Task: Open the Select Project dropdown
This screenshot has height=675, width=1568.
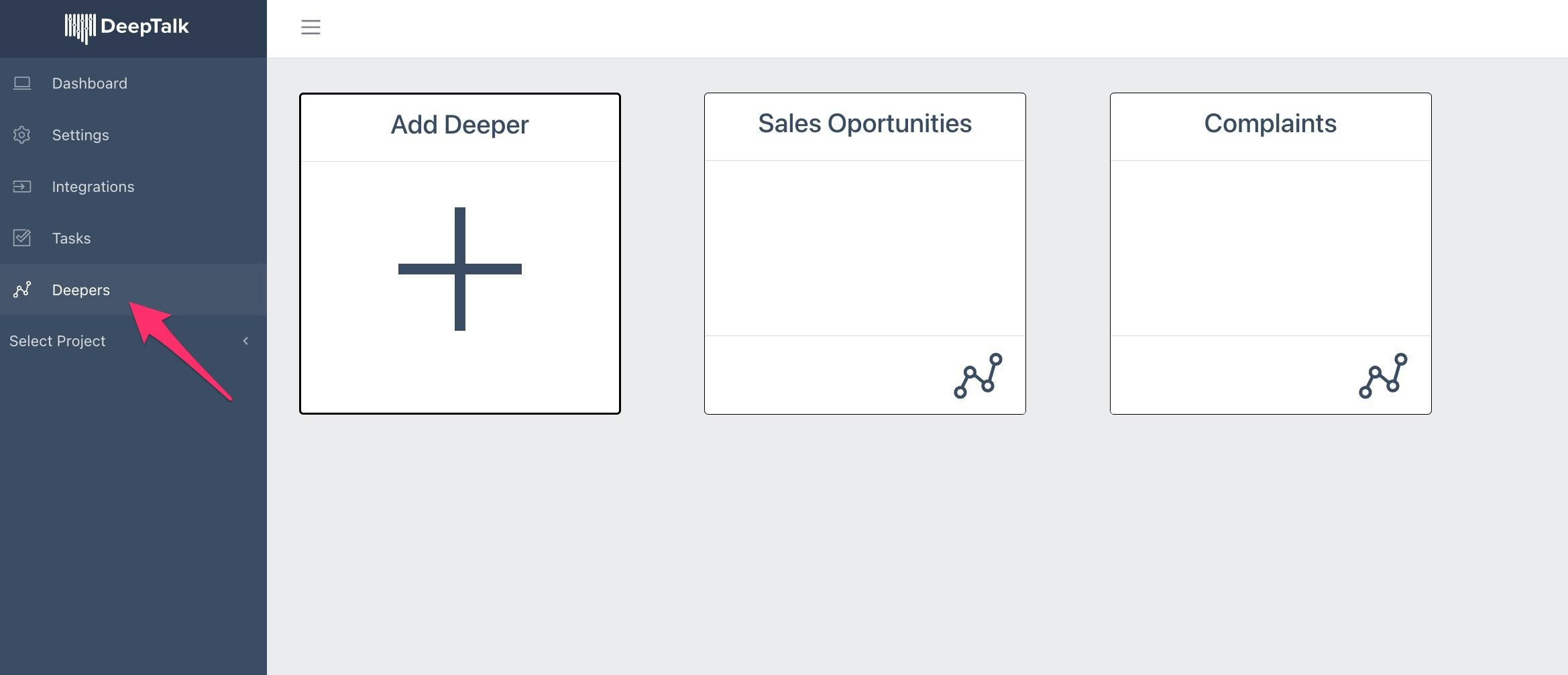Action: click(58, 341)
